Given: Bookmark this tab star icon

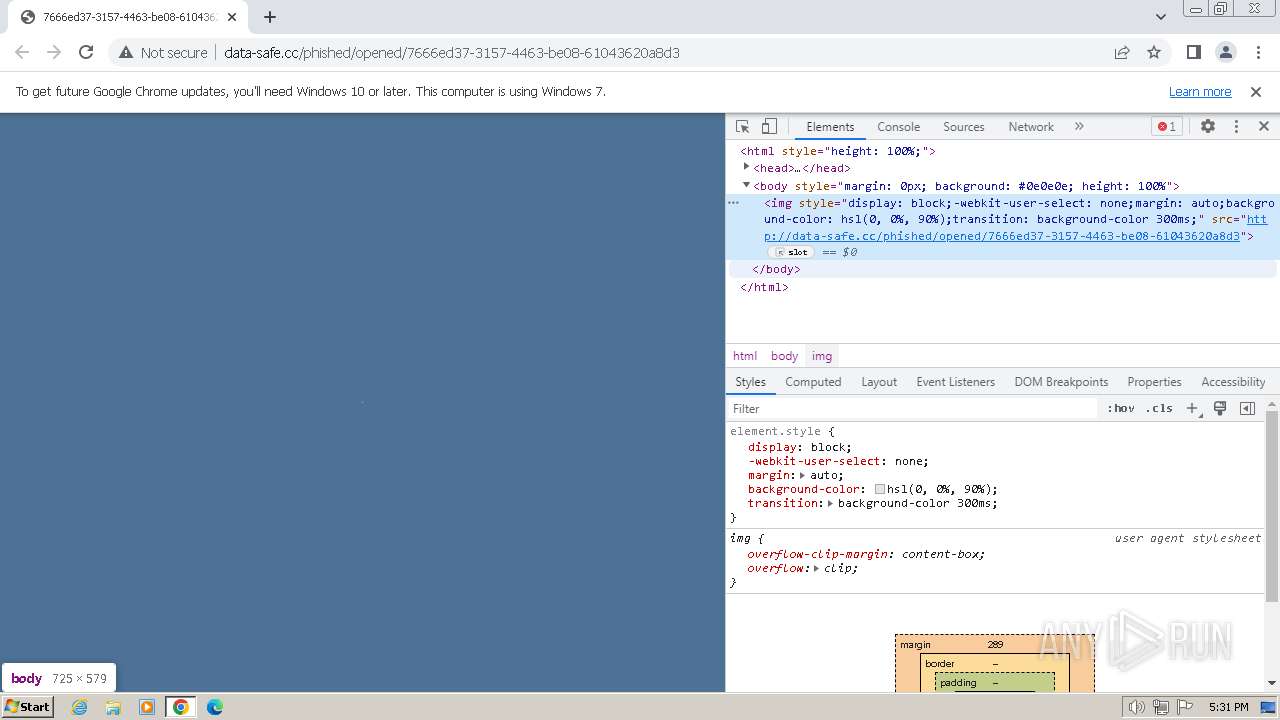Looking at the screenshot, I should (1154, 52).
